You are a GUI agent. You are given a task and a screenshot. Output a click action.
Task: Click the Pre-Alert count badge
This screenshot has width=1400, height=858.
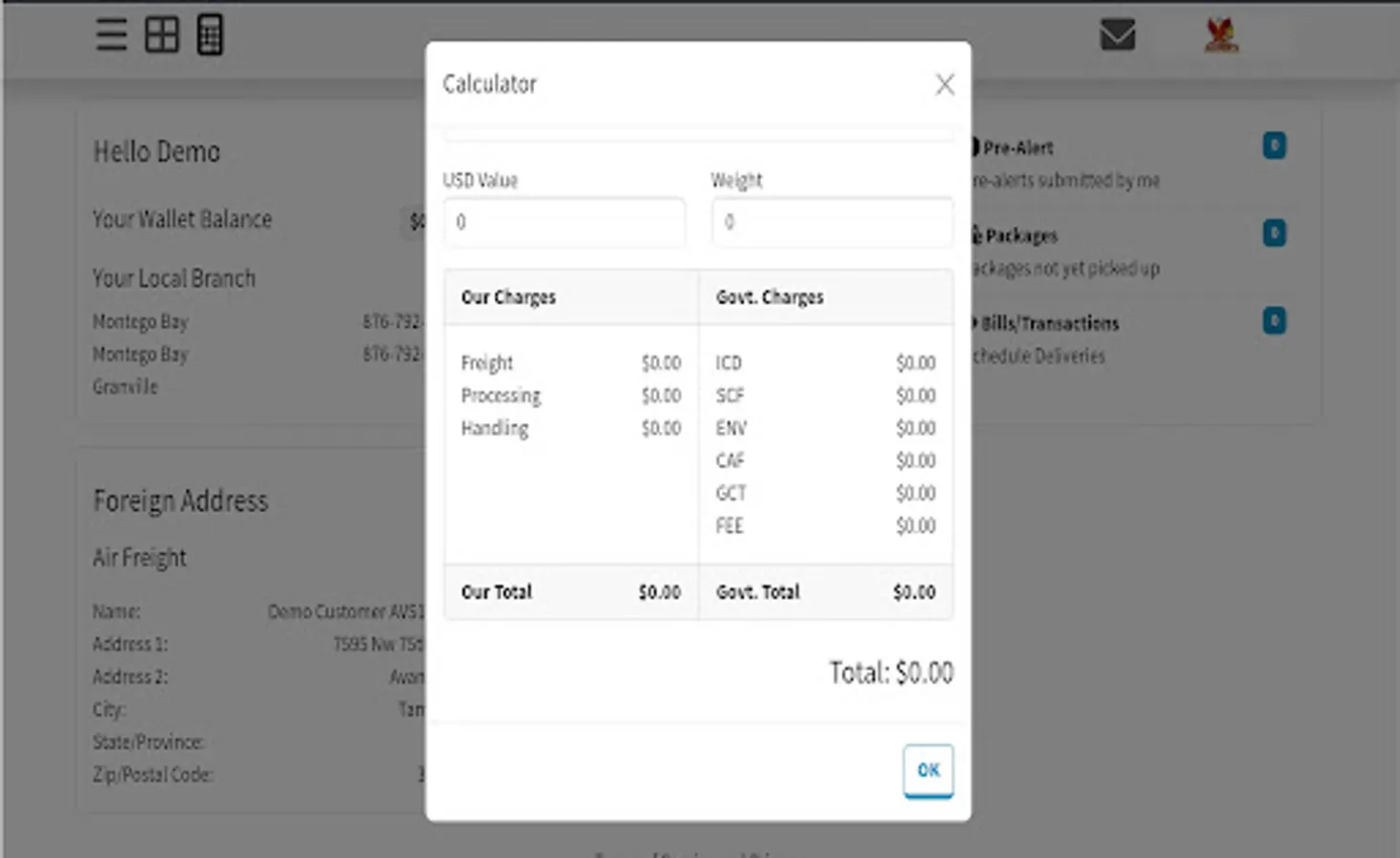click(x=1273, y=145)
